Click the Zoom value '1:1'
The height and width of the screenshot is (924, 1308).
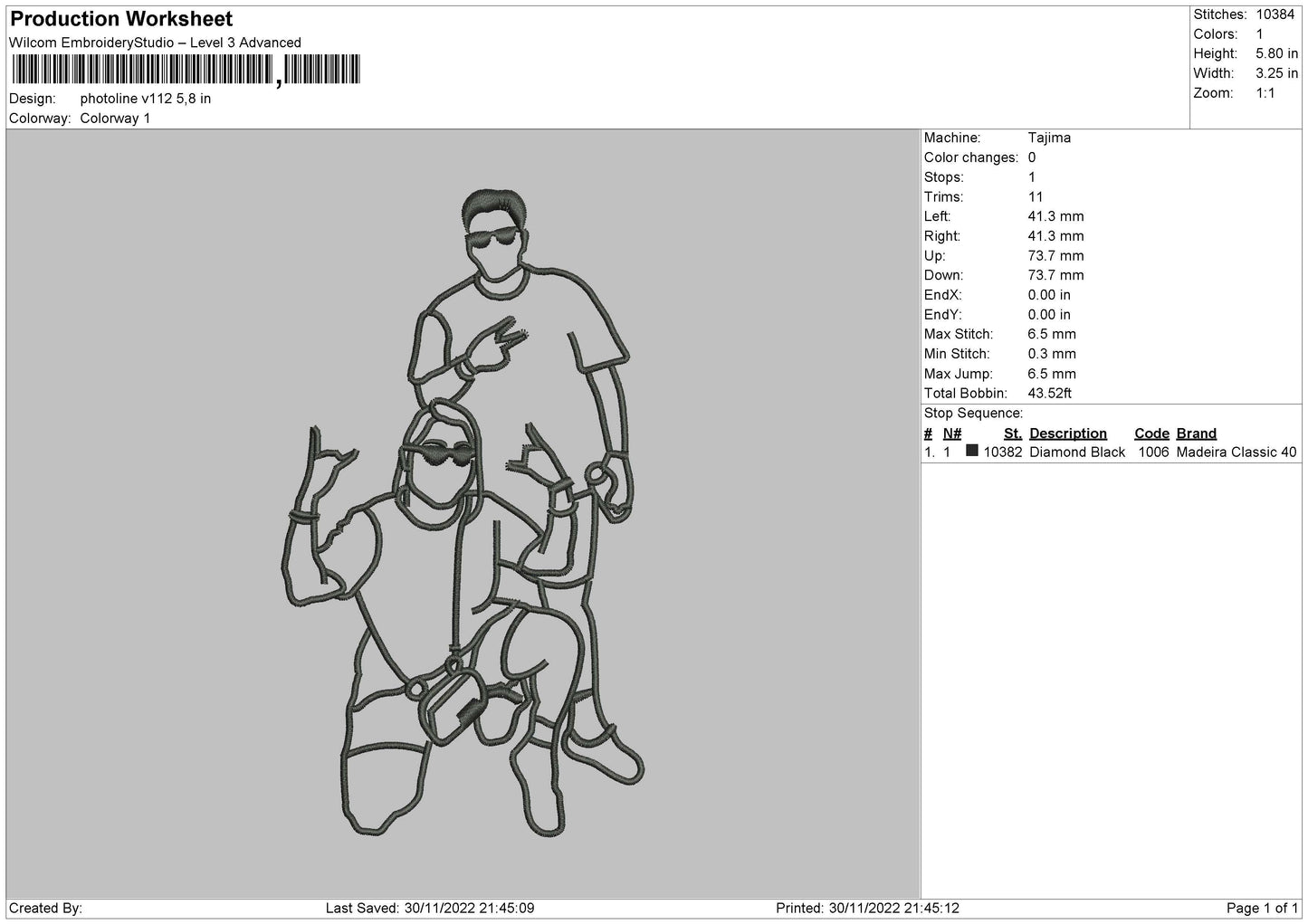[1265, 94]
